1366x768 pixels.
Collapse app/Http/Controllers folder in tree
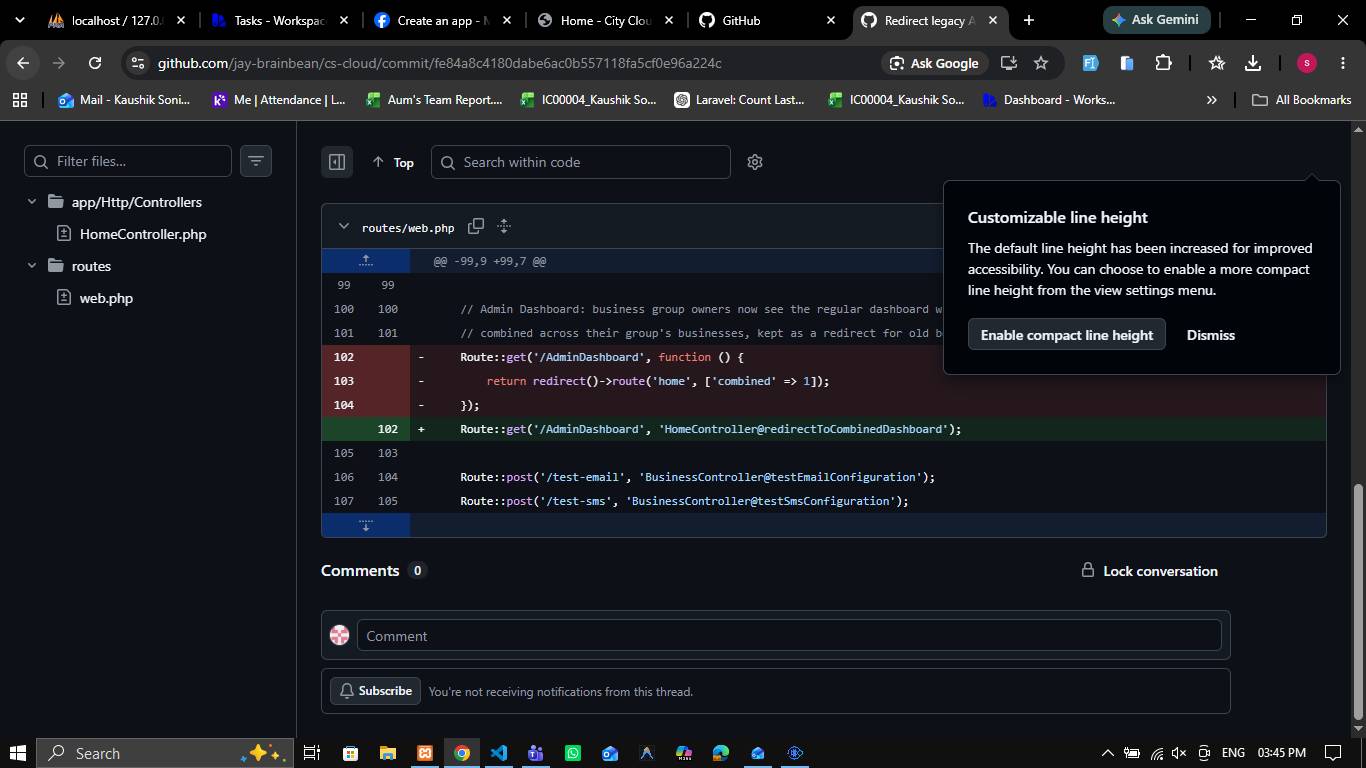pyautogui.click(x=31, y=202)
